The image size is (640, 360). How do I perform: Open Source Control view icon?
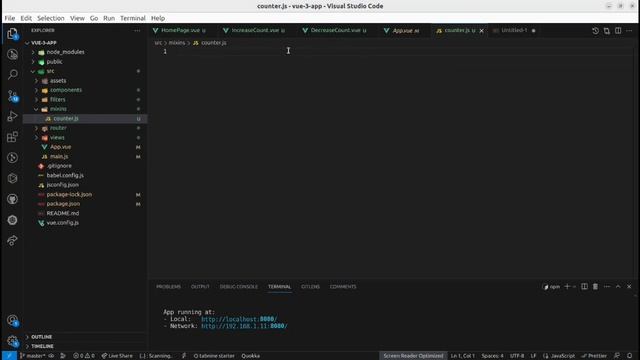12,96
